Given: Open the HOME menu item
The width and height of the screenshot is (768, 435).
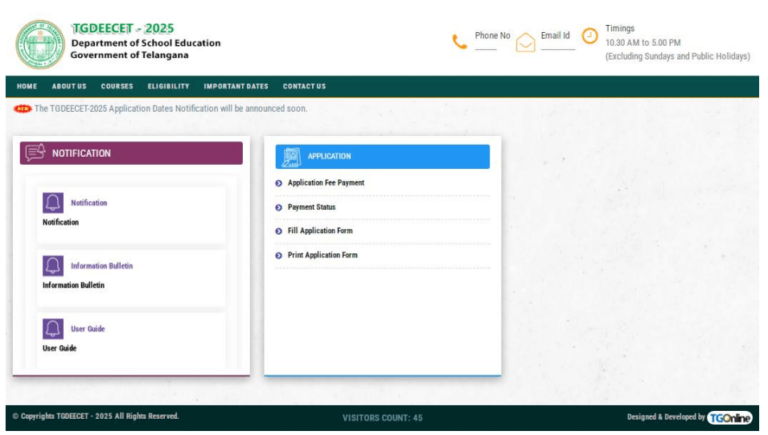Looking at the screenshot, I should pos(27,86).
